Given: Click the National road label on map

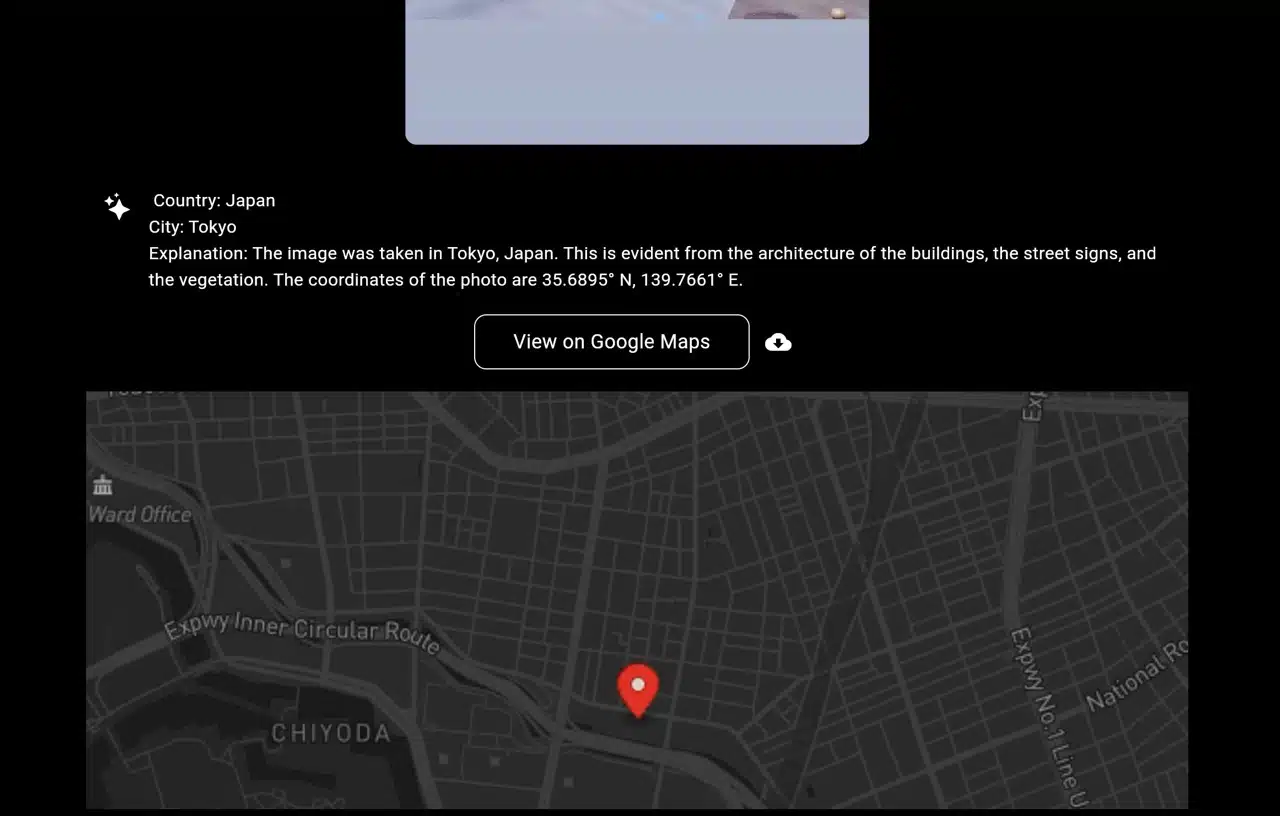Looking at the screenshot, I should point(1135,679).
